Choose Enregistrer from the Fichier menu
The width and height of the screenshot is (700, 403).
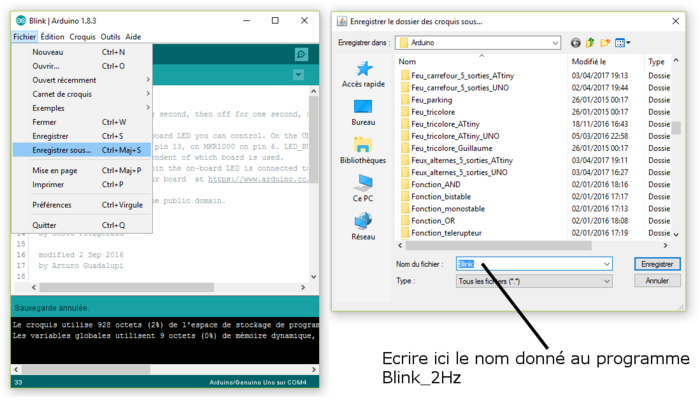point(82,136)
